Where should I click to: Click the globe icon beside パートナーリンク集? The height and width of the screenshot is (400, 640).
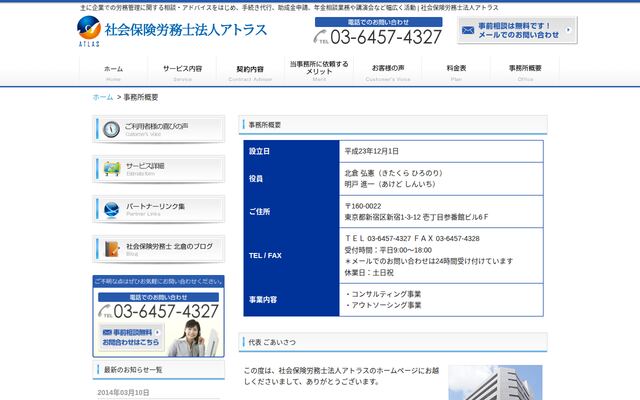111,210
